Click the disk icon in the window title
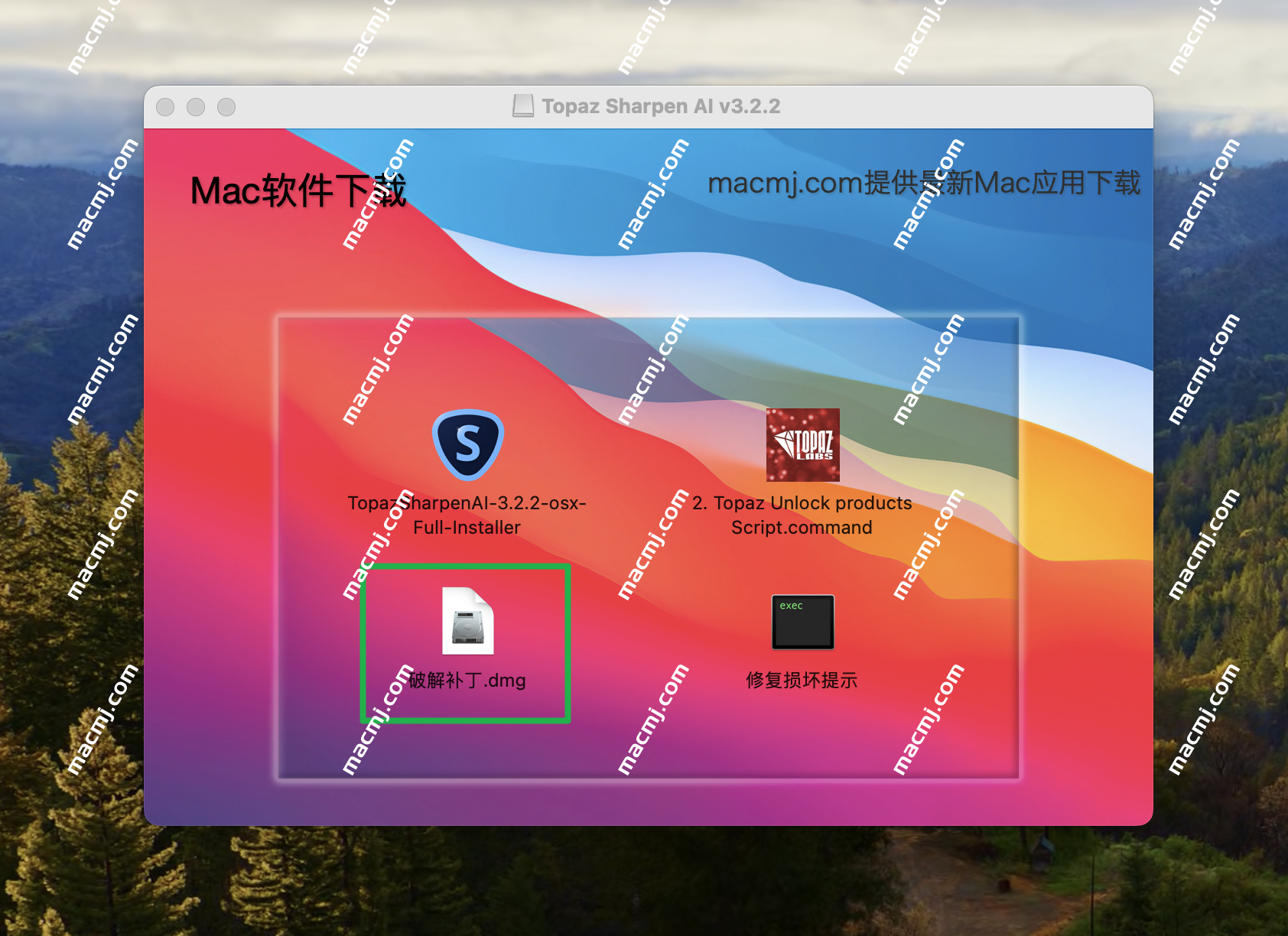Viewport: 1288px width, 936px height. point(523,106)
